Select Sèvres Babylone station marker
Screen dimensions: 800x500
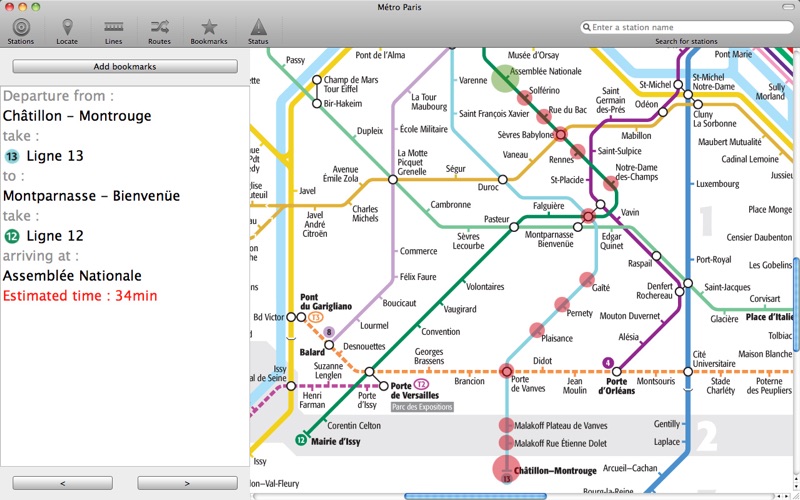[x=561, y=134]
